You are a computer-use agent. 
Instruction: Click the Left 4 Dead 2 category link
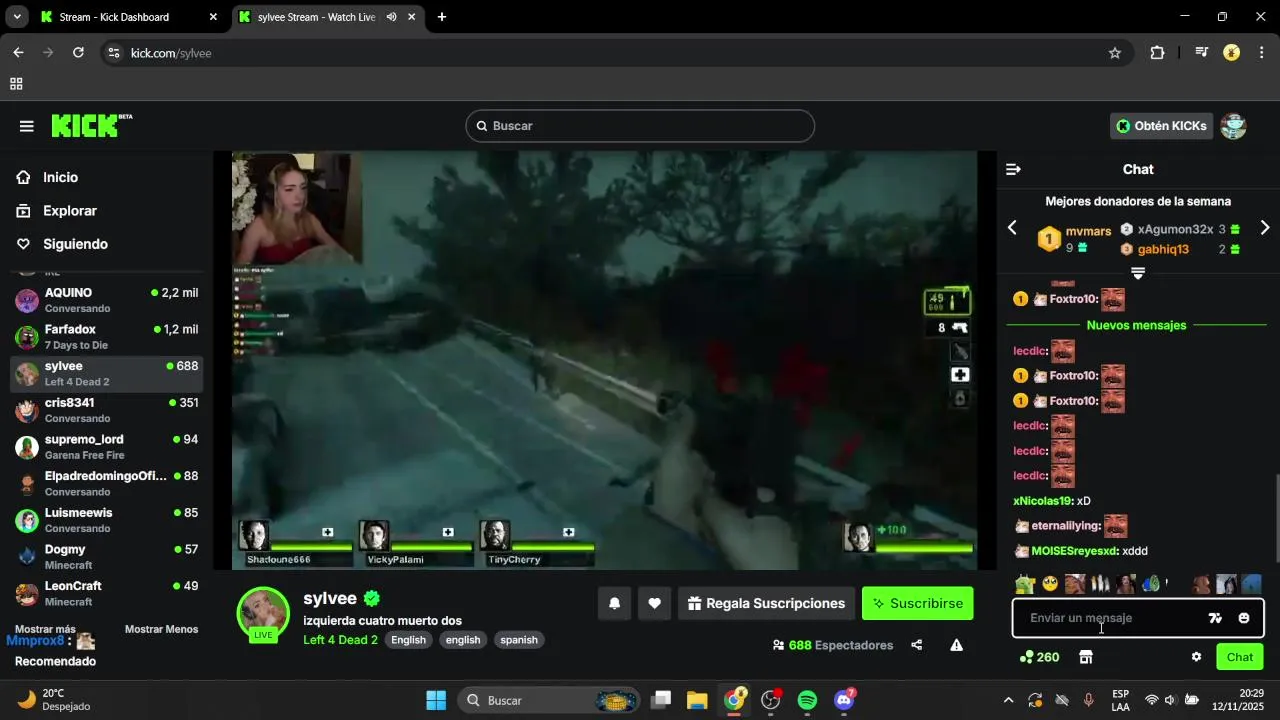340,640
